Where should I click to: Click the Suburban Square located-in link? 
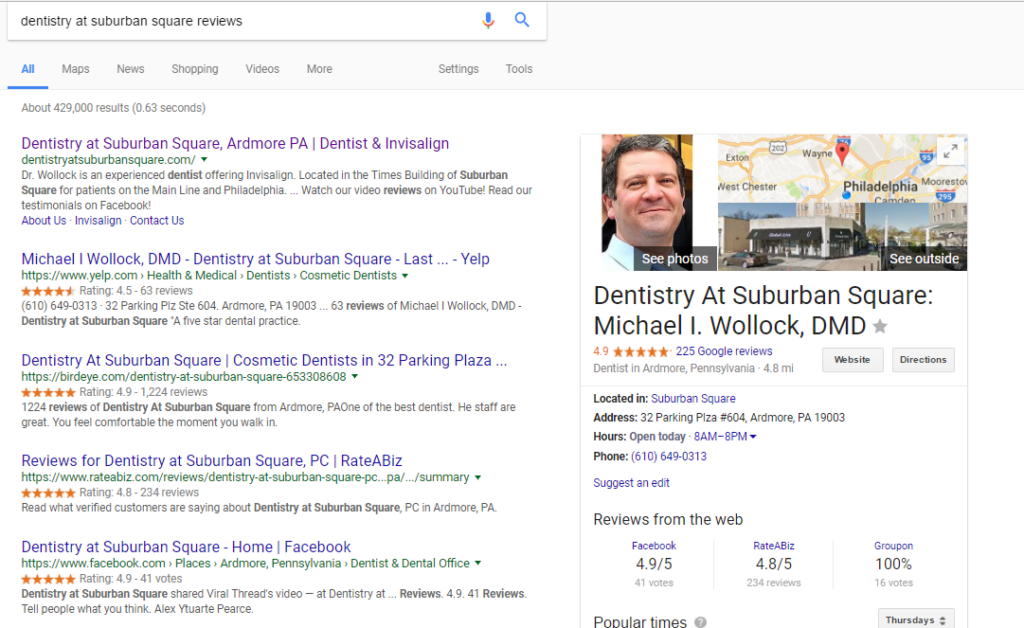693,398
